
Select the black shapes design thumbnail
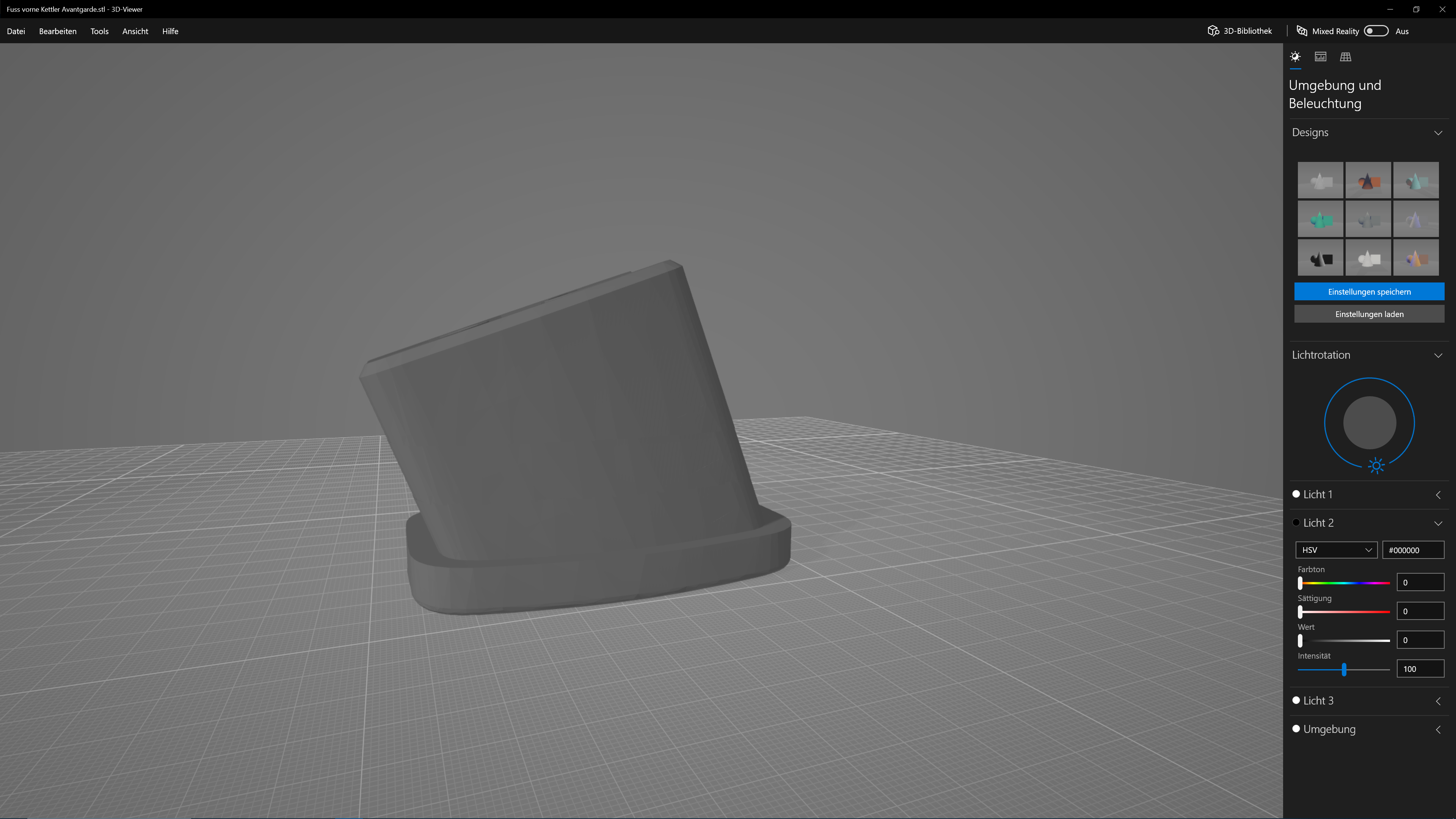[1320, 258]
